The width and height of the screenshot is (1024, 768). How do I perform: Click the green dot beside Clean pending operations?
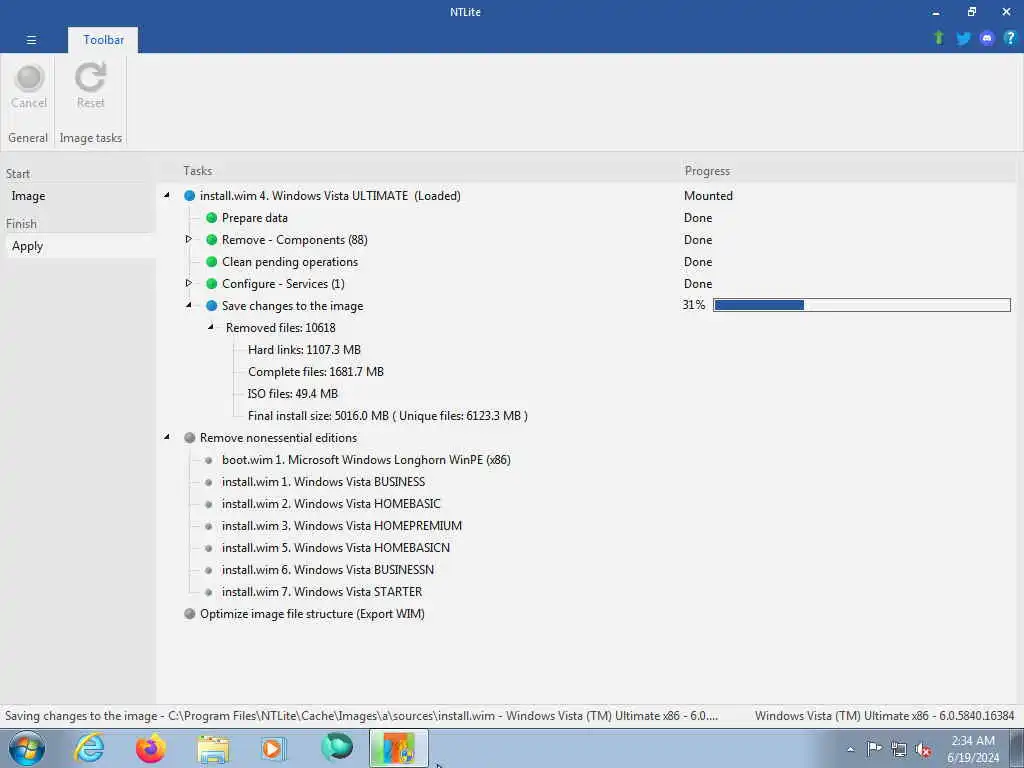pyautogui.click(x=212, y=262)
